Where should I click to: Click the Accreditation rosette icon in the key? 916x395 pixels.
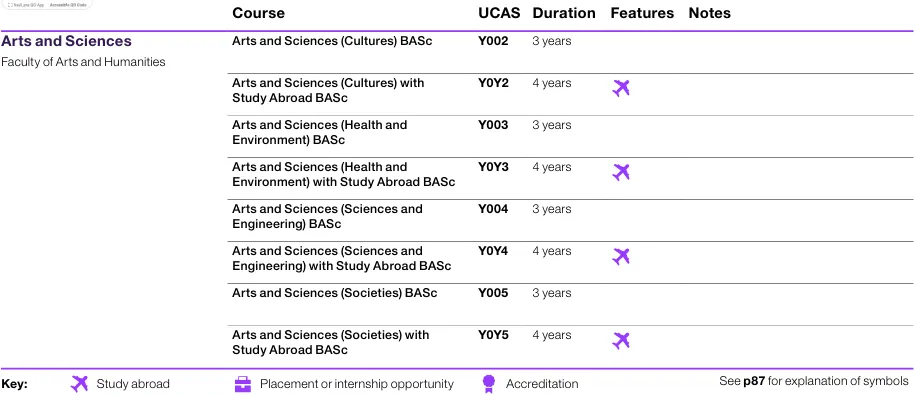coord(489,384)
